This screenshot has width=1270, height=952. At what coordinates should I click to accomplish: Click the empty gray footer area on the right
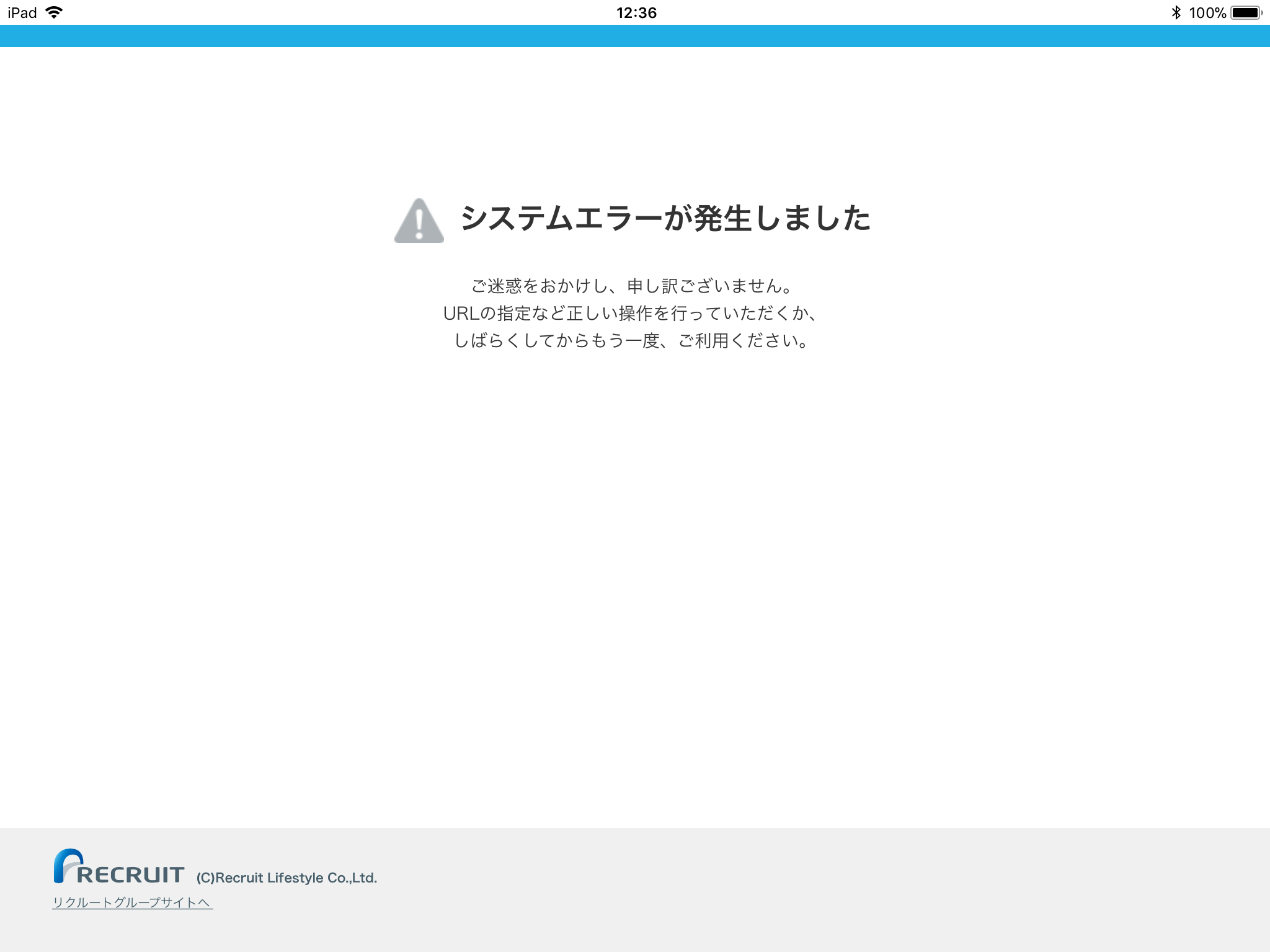930,890
